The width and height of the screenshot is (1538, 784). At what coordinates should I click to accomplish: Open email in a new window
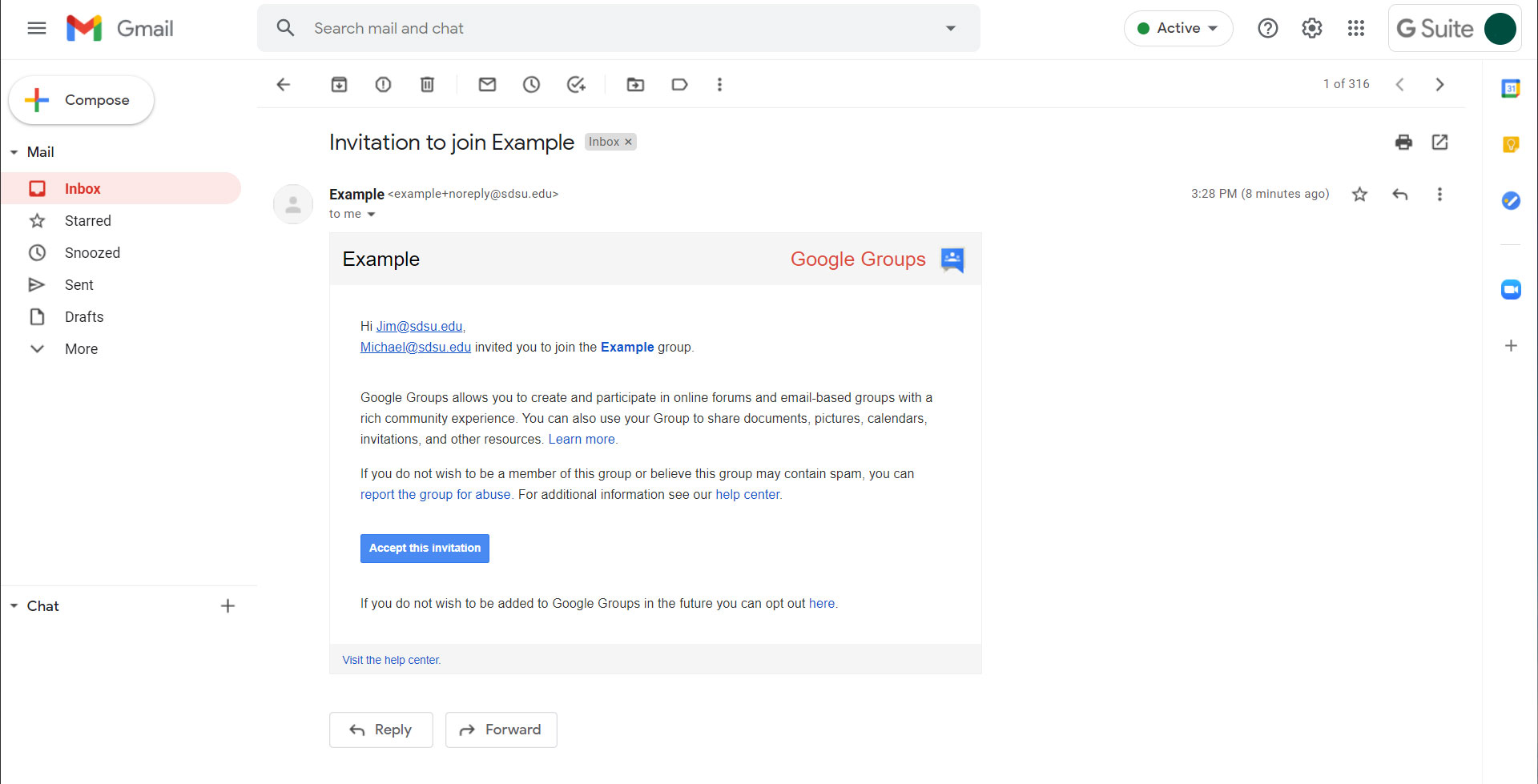(1439, 142)
